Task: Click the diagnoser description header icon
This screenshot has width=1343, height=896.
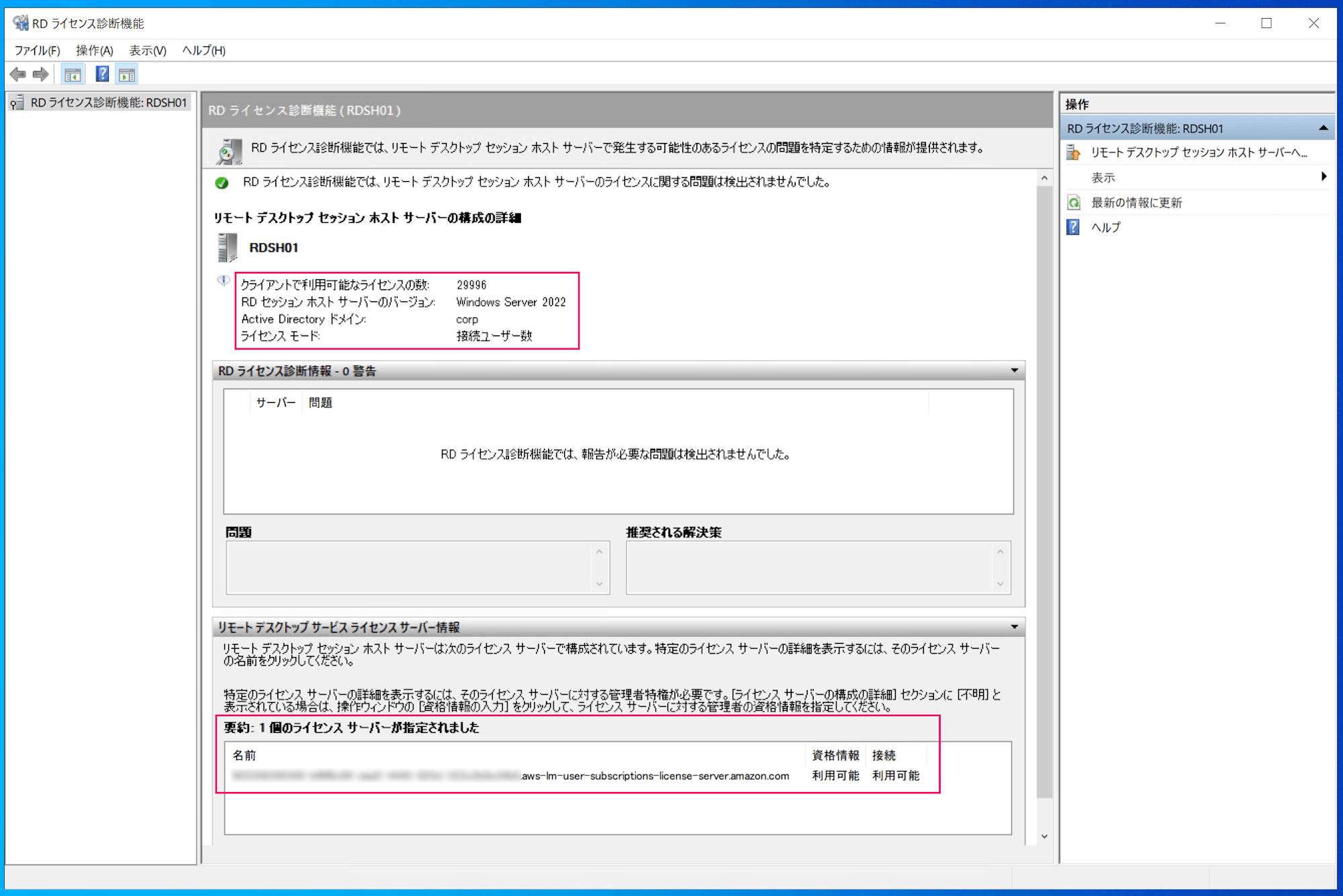Action: tap(229, 151)
